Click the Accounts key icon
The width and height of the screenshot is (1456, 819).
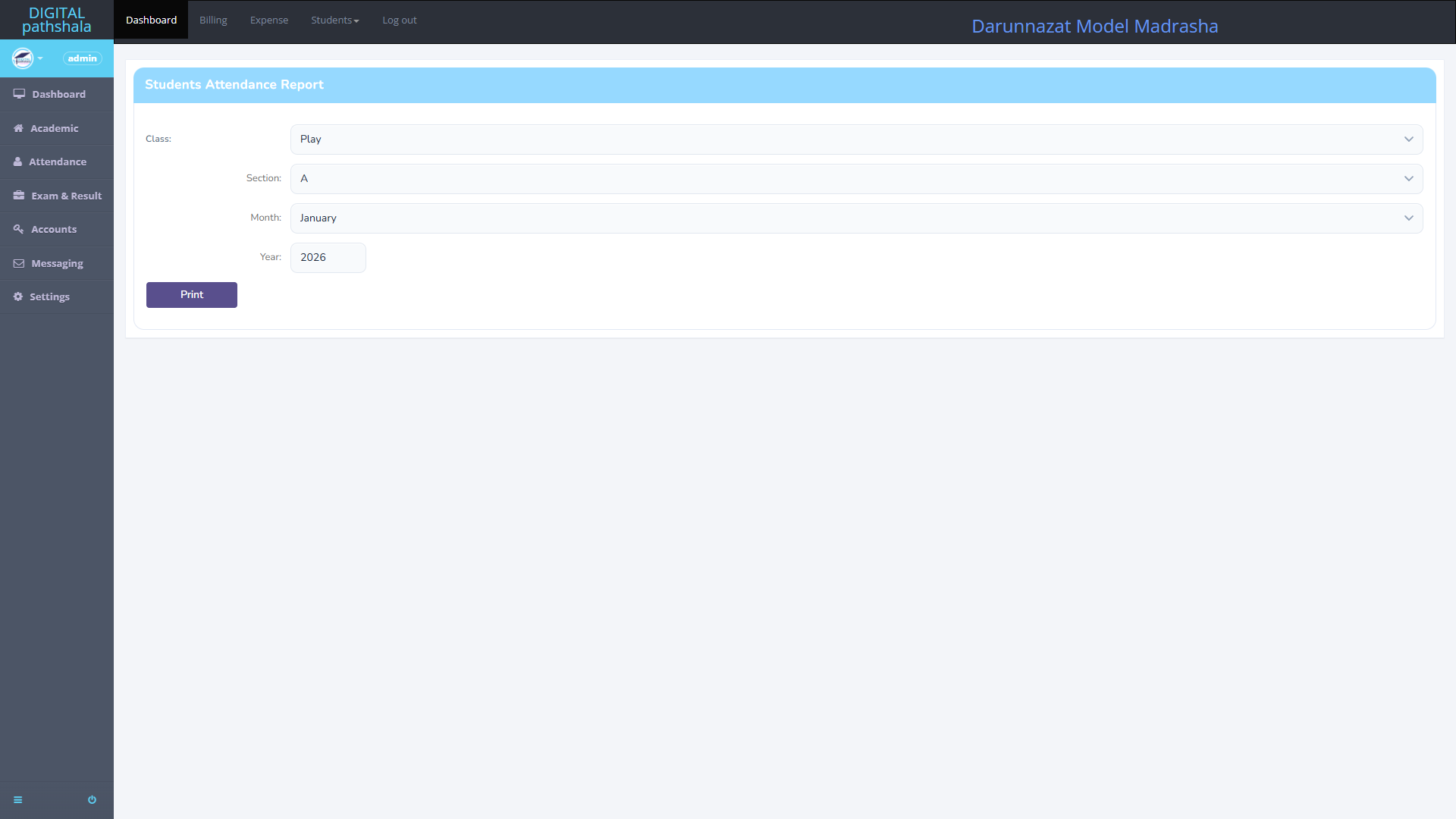pyautogui.click(x=18, y=229)
